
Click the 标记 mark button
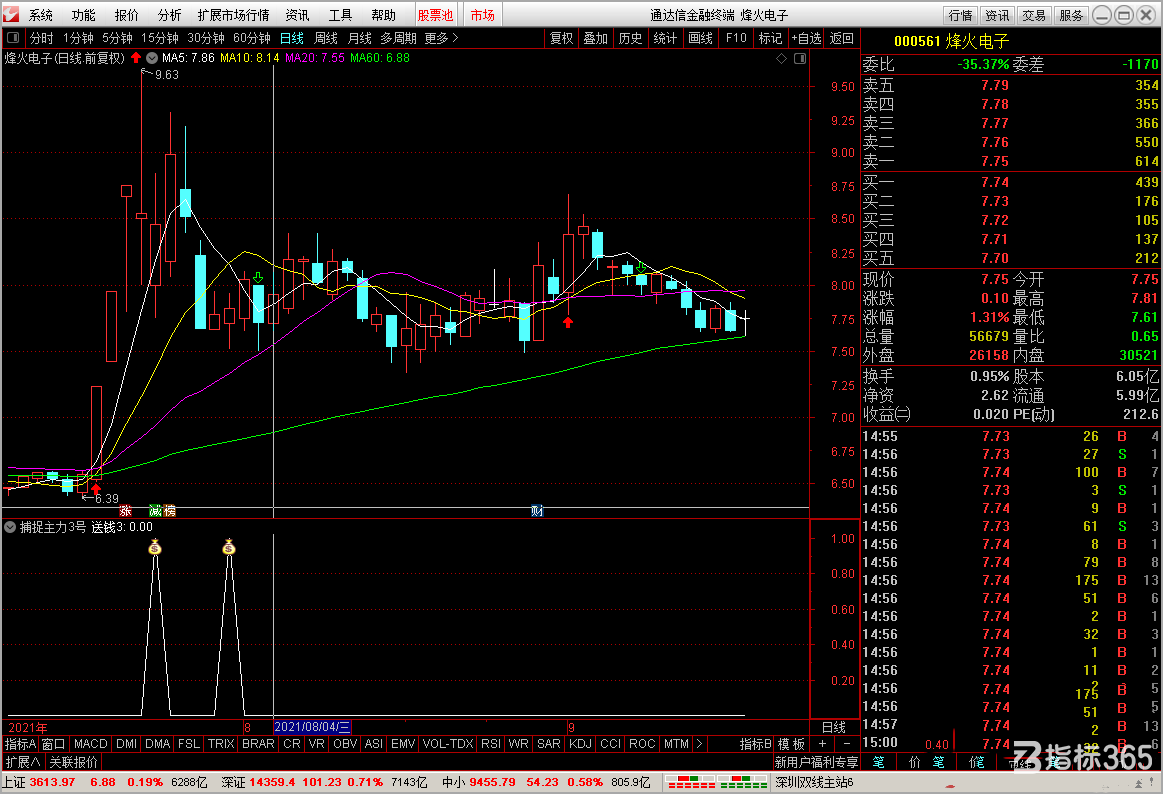point(771,38)
